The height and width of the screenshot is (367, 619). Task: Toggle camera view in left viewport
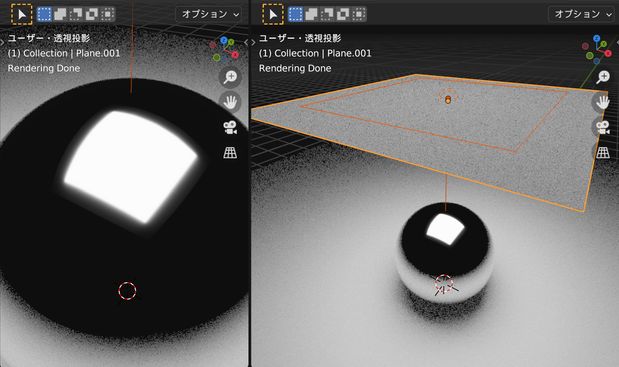(230, 127)
